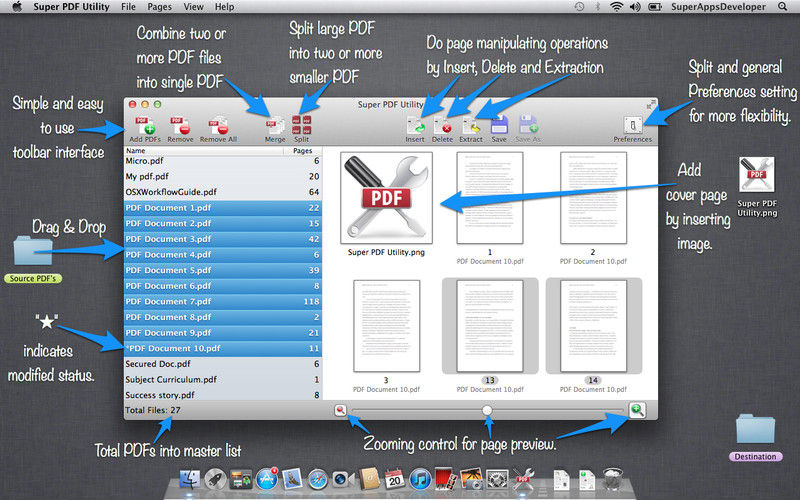Select the Subject Curriculum.pdf row
Image resolution: width=800 pixels, height=500 pixels.
pos(223,380)
